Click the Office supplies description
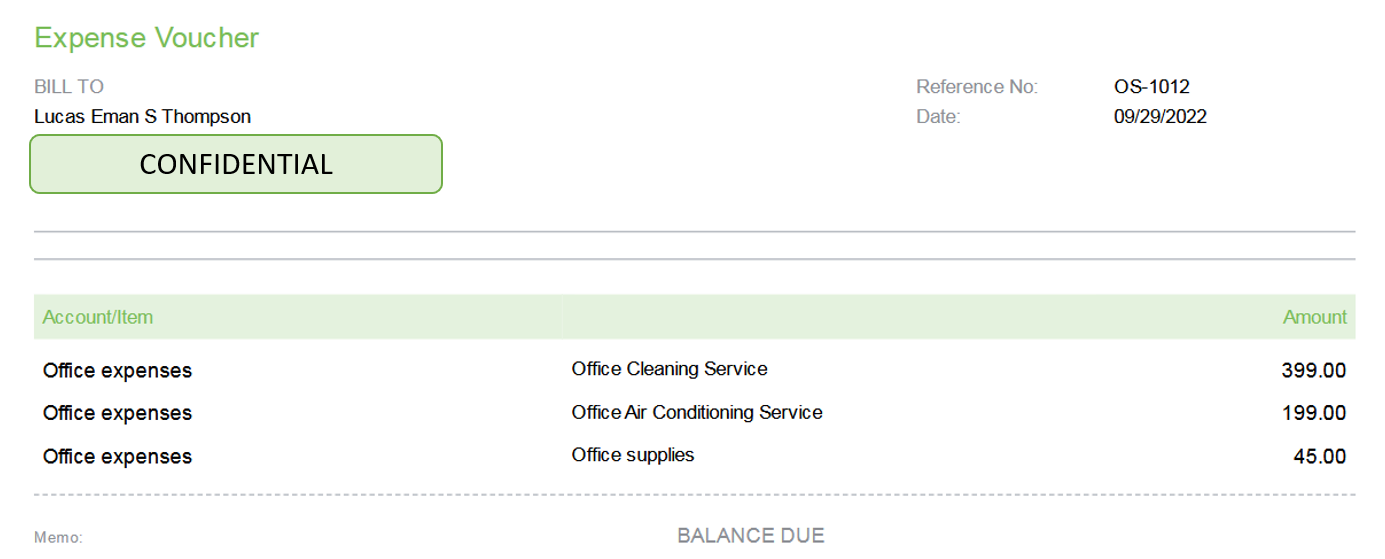1385x559 pixels. 633,455
